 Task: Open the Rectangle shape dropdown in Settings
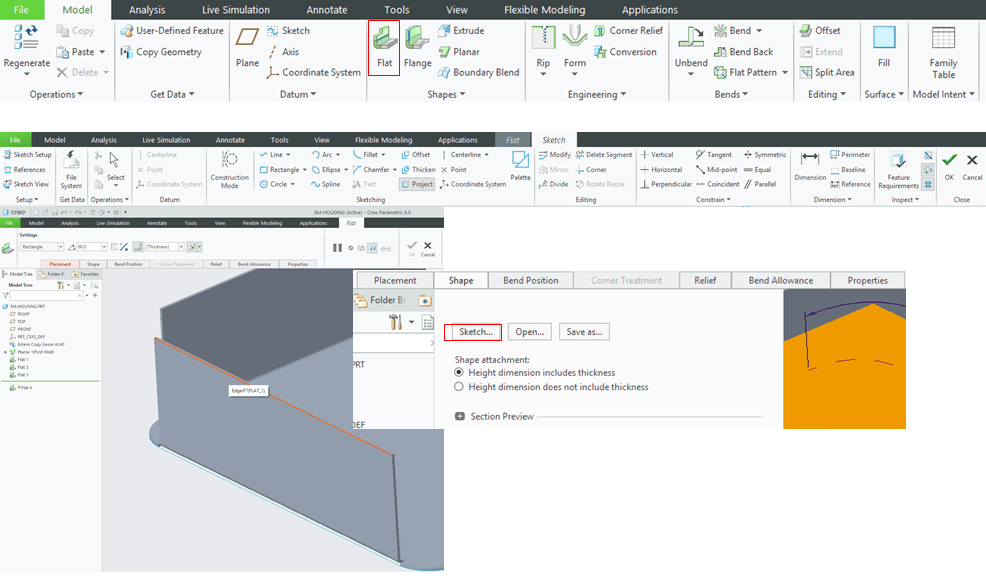[60, 246]
